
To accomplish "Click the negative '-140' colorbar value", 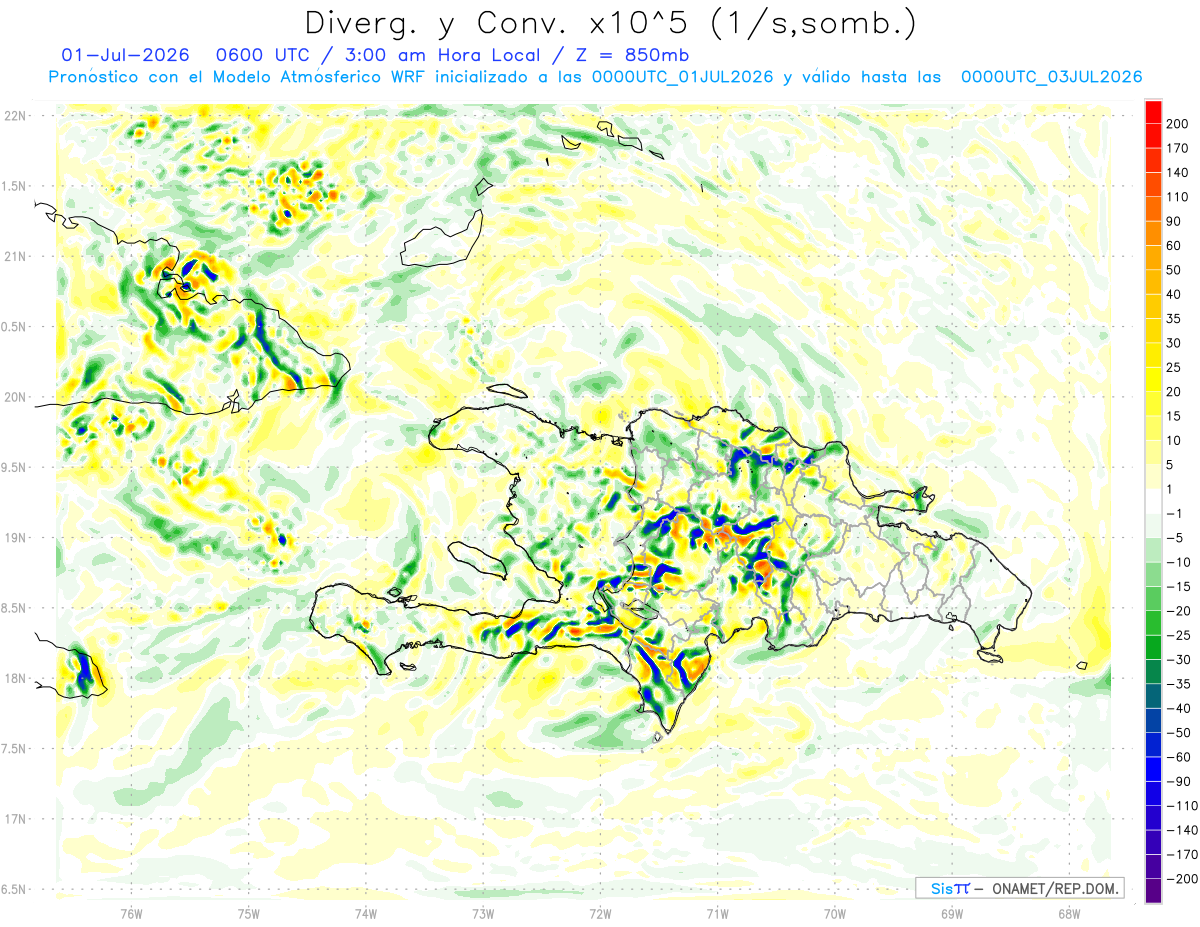I will (x=1184, y=831).
